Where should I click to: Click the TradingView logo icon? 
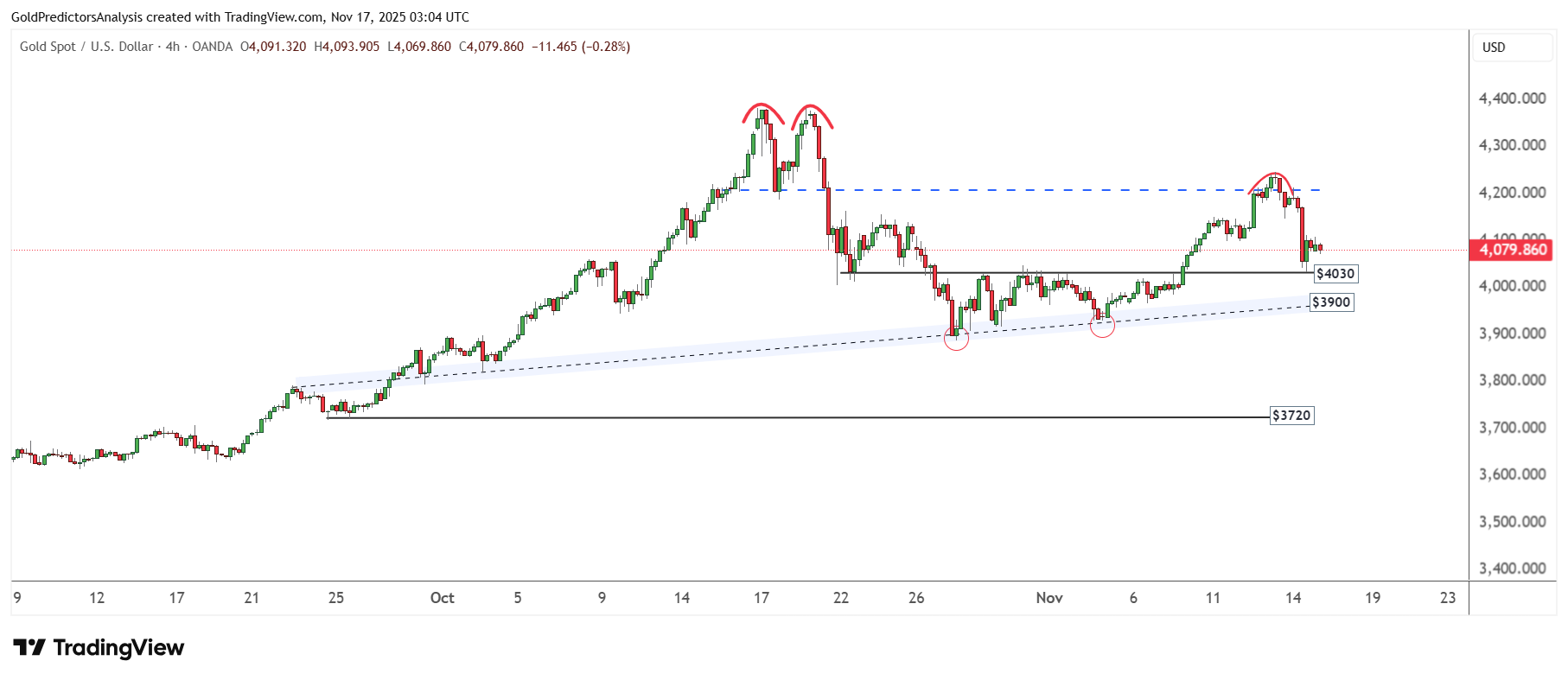tap(29, 647)
